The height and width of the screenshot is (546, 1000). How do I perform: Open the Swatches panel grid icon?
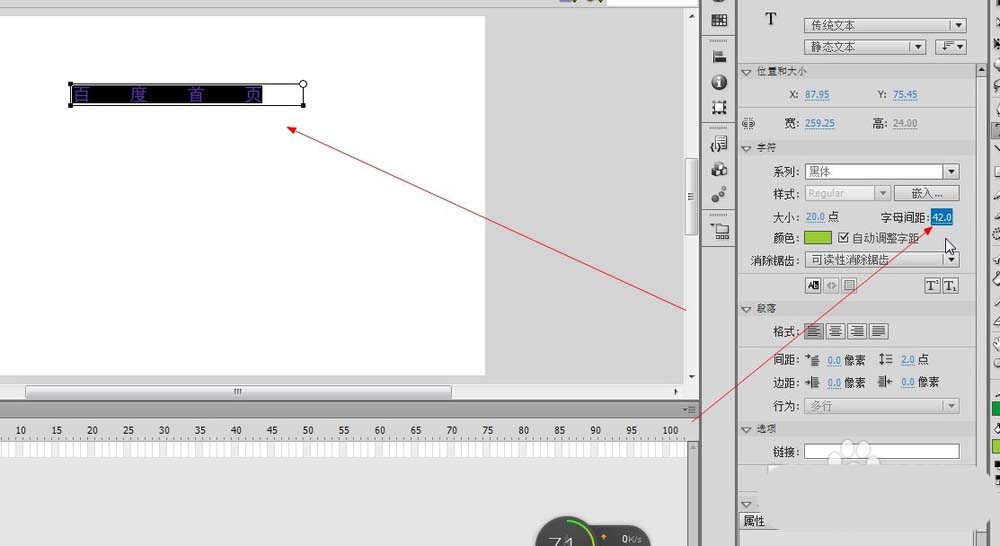click(719, 20)
